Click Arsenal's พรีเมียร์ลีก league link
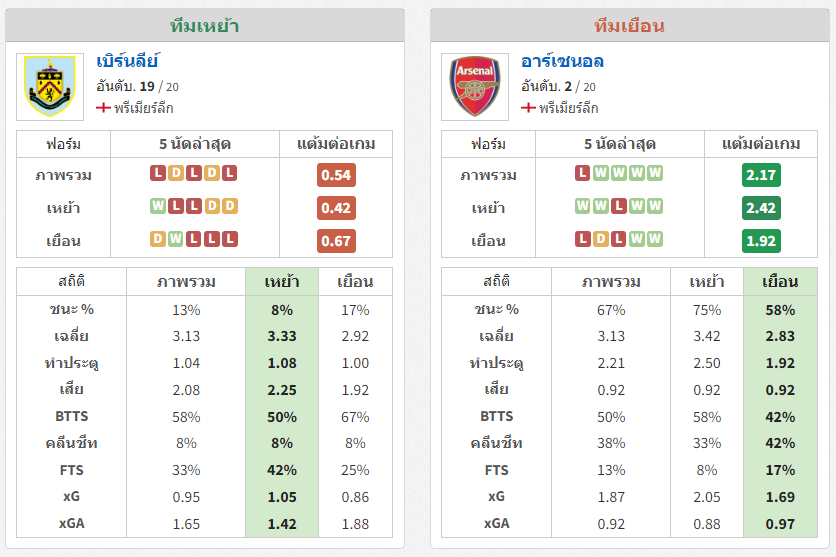This screenshot has width=836, height=557. (569, 108)
